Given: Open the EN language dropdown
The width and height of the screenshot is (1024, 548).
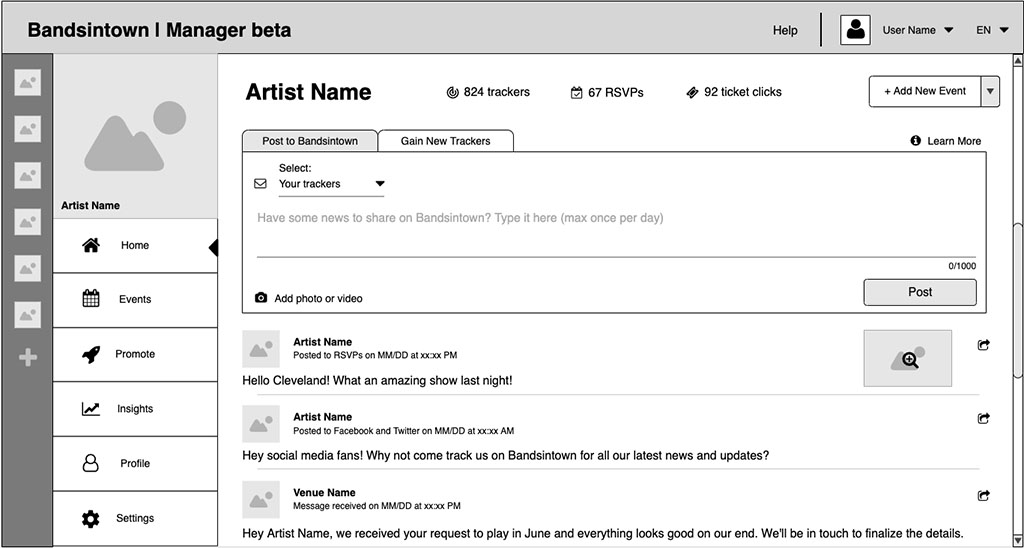Looking at the screenshot, I should tap(992, 30).
